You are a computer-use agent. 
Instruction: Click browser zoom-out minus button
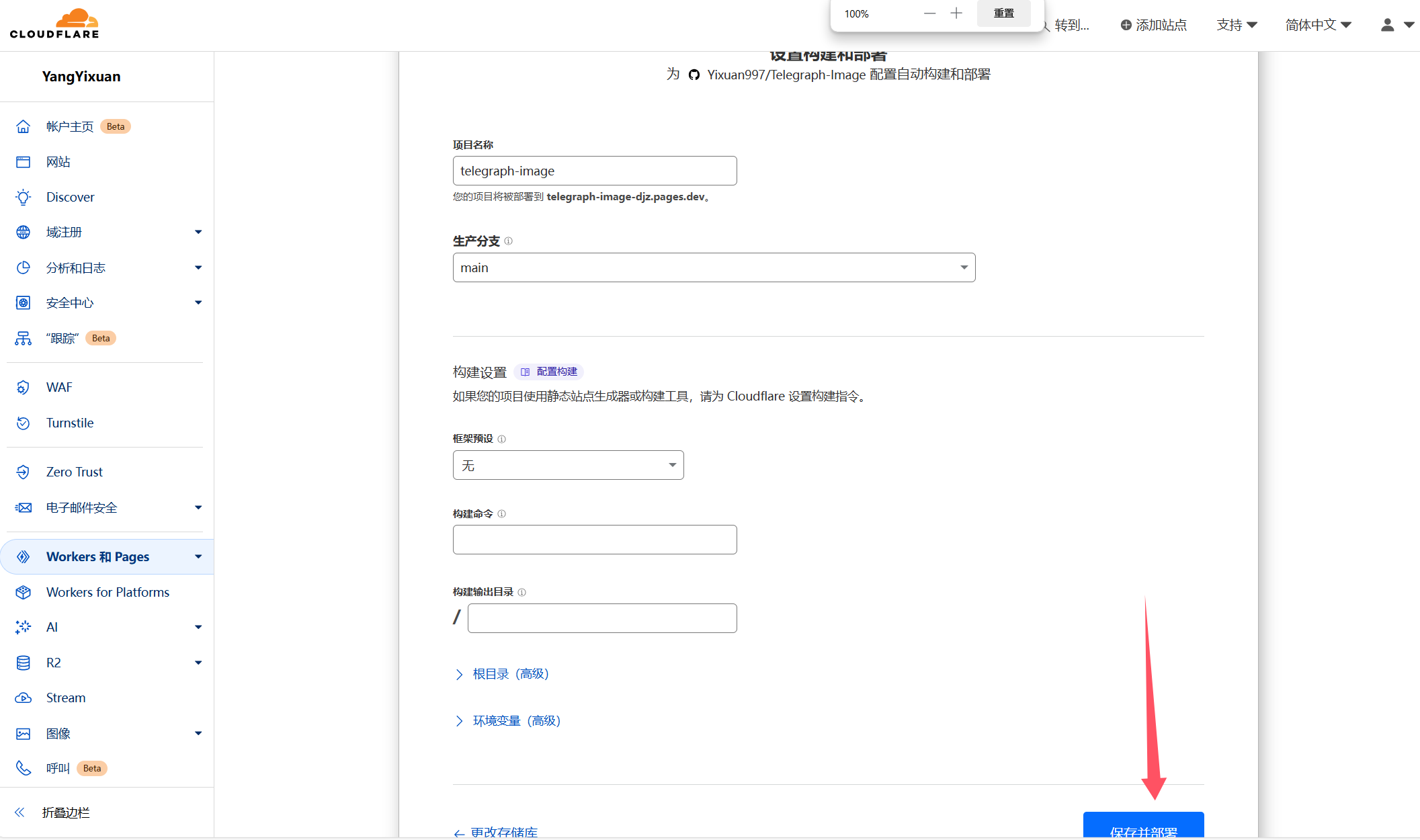coord(930,13)
